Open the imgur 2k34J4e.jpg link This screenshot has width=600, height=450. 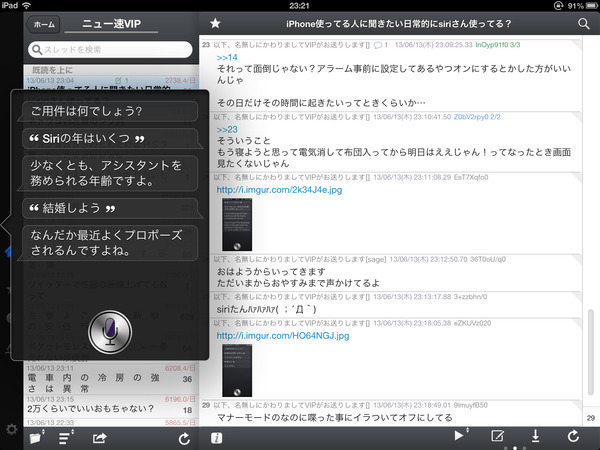click(x=279, y=190)
